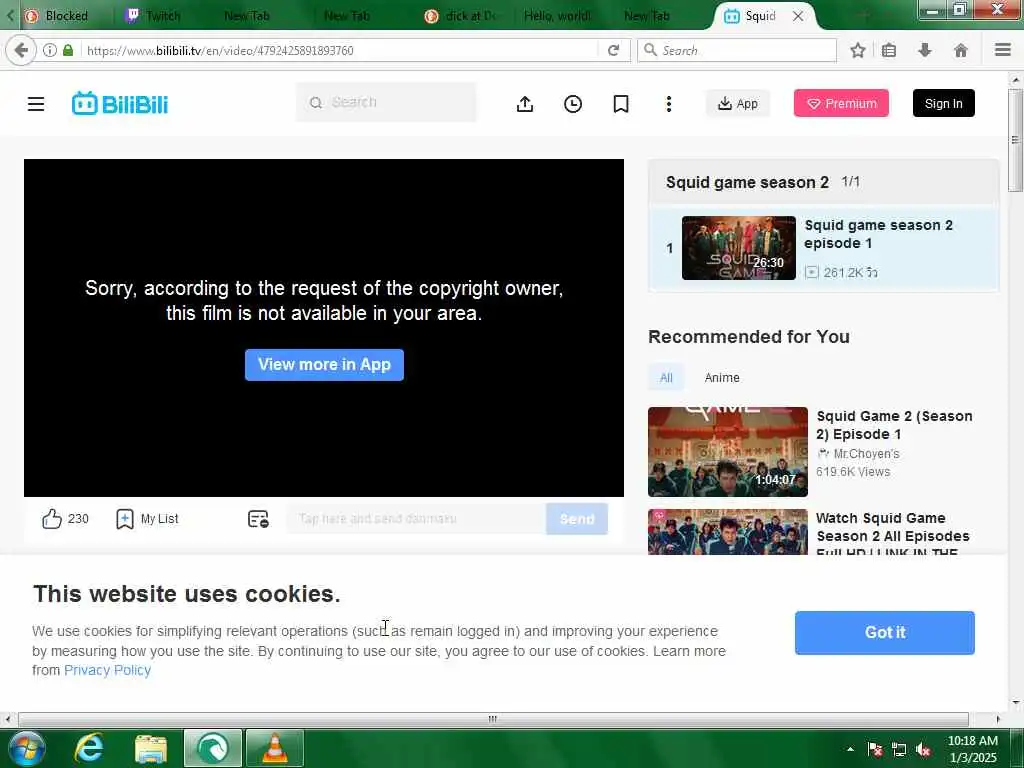Open the hamburger menu beside BiliBili logo
The image size is (1024, 768).
tap(36, 104)
